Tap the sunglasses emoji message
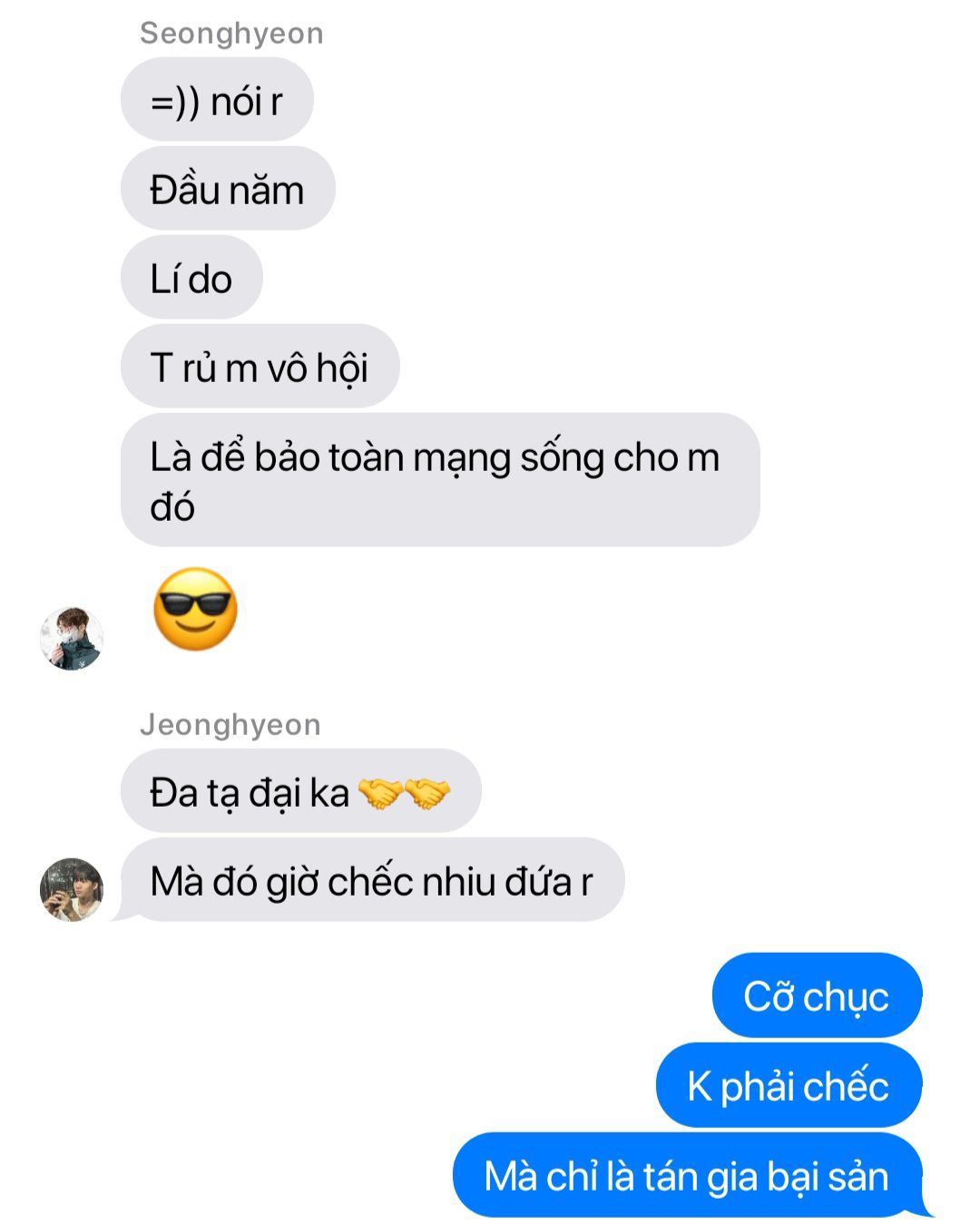Image resolution: width=980 pixels, height=1225 pixels. pyautogui.click(x=196, y=609)
